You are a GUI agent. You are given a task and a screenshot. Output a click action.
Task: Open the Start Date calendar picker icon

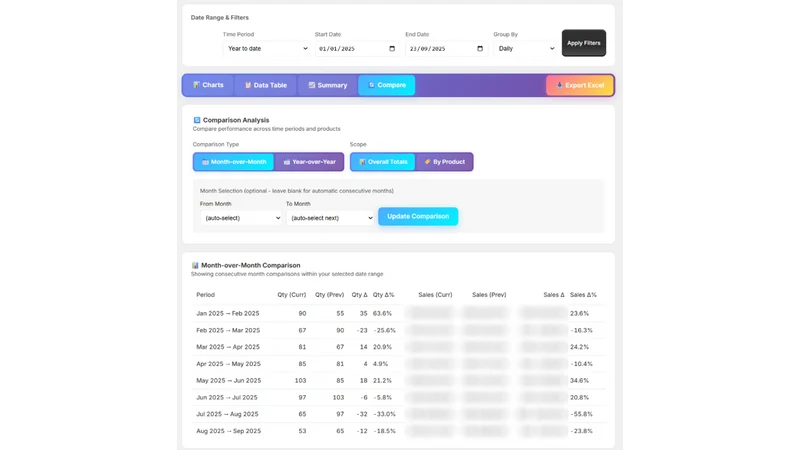pyautogui.click(x=392, y=48)
